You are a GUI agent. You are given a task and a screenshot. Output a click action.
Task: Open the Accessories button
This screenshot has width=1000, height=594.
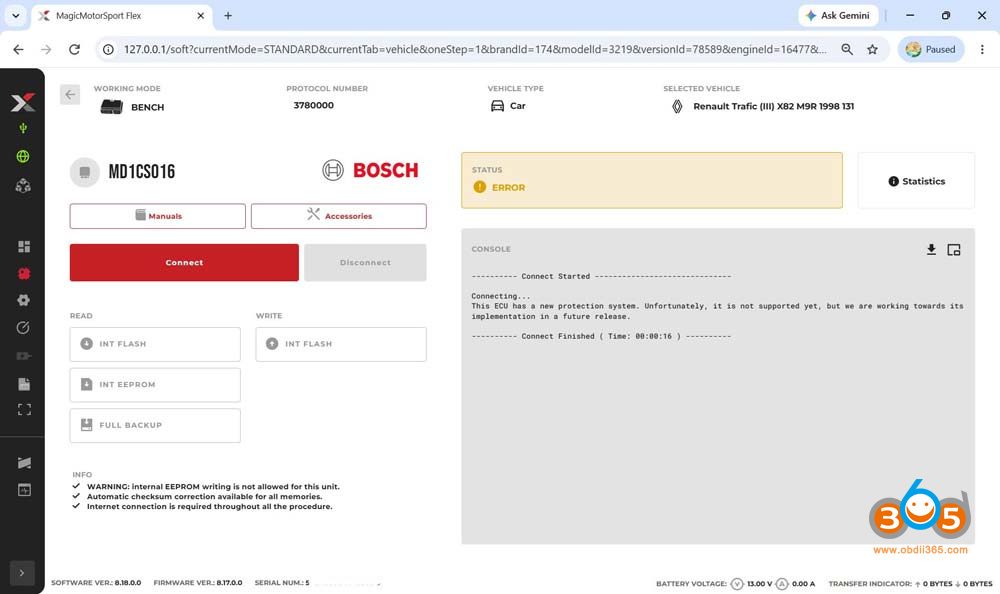(x=339, y=216)
